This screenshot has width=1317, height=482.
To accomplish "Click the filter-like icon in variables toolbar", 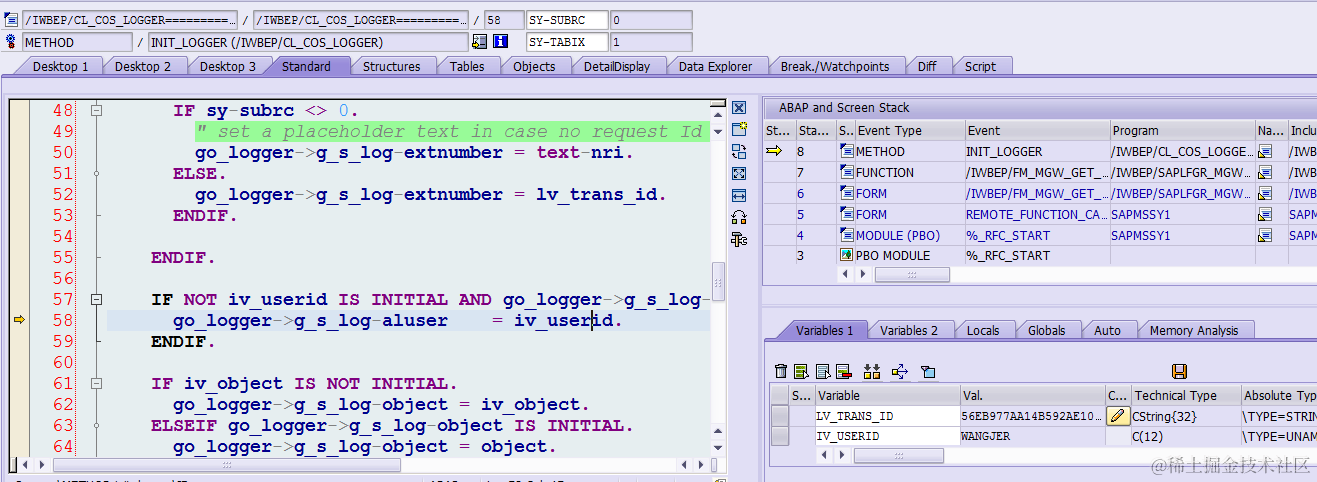I will (928, 372).
